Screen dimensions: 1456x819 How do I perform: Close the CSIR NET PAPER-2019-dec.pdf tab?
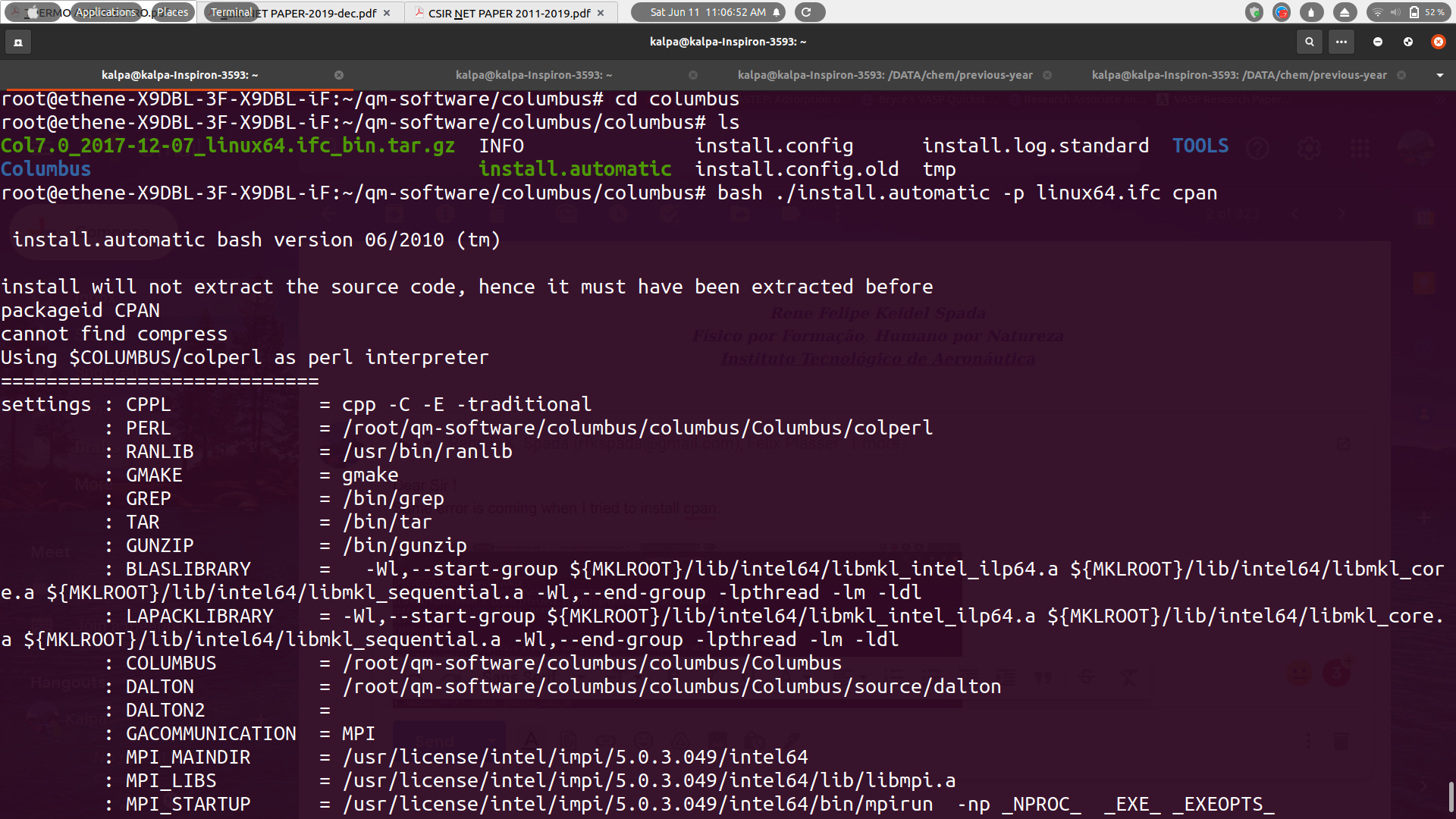click(387, 13)
